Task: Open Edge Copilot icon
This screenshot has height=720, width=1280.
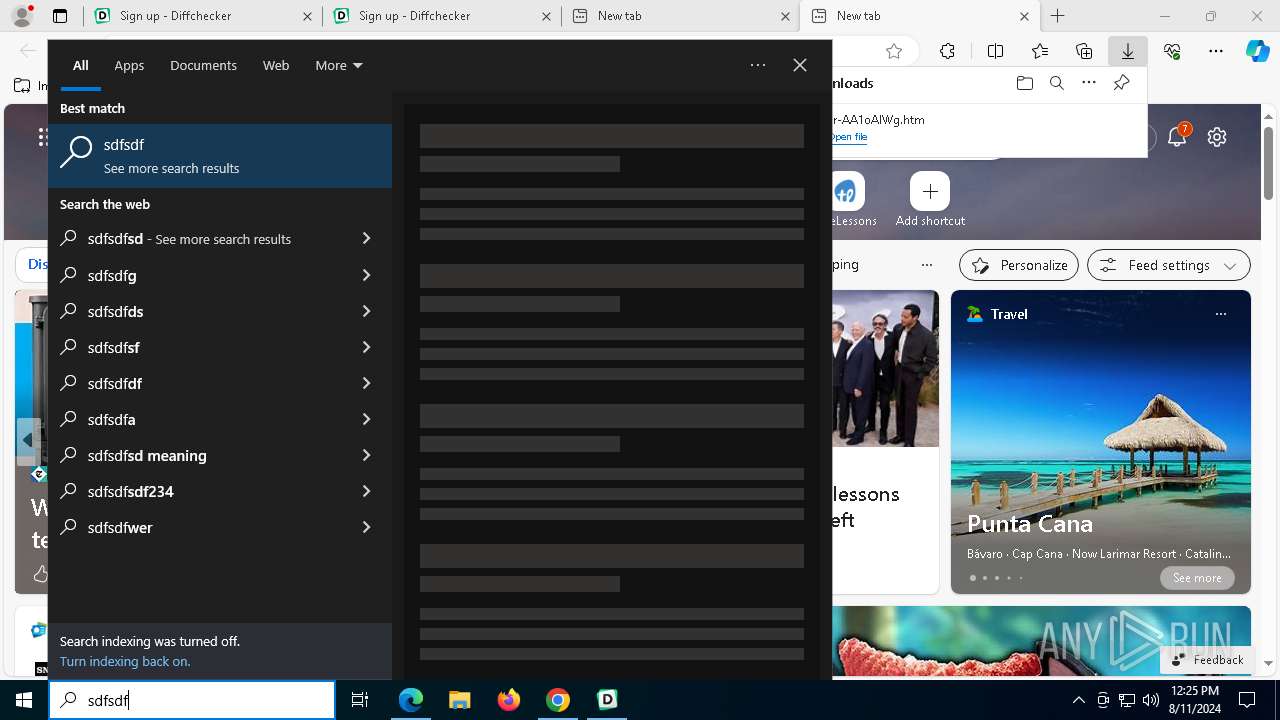Action: 1257,52
